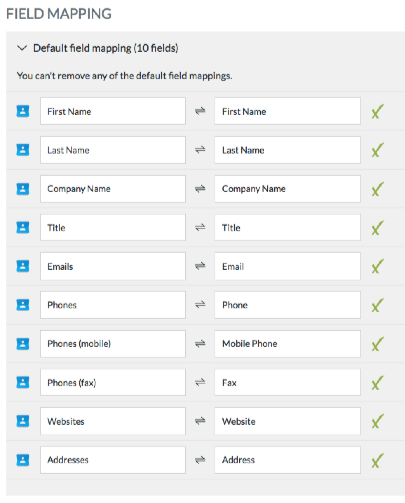This screenshot has height=503, width=405.
Task: Click green checkmark on First Name mapping
Action: click(x=378, y=111)
